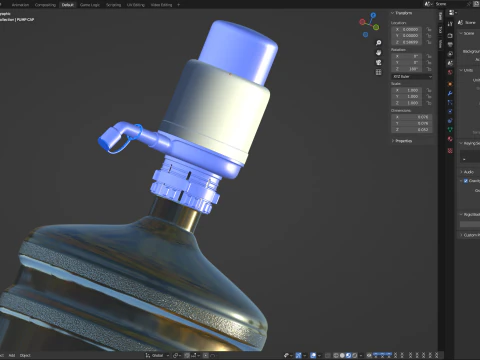Viewport: 480px width, 360px height.
Task: Toggle the Rotation Z lock icon
Action: pyautogui.click(x=429, y=69)
